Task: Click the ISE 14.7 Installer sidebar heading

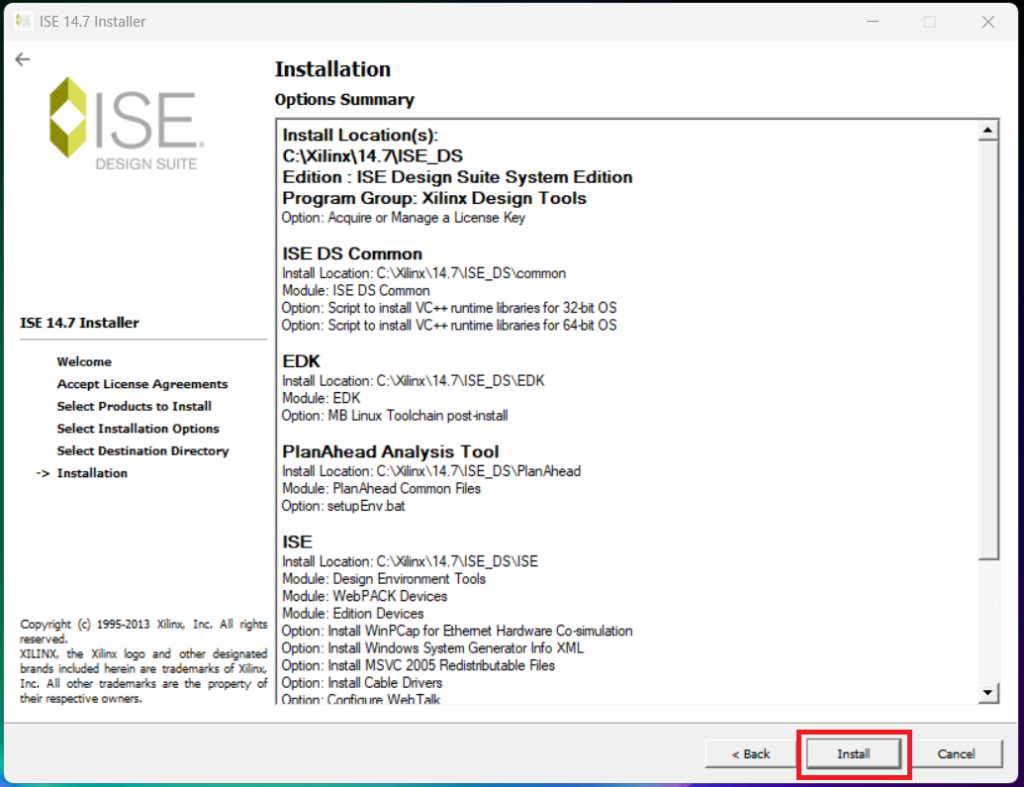Action: (79, 323)
